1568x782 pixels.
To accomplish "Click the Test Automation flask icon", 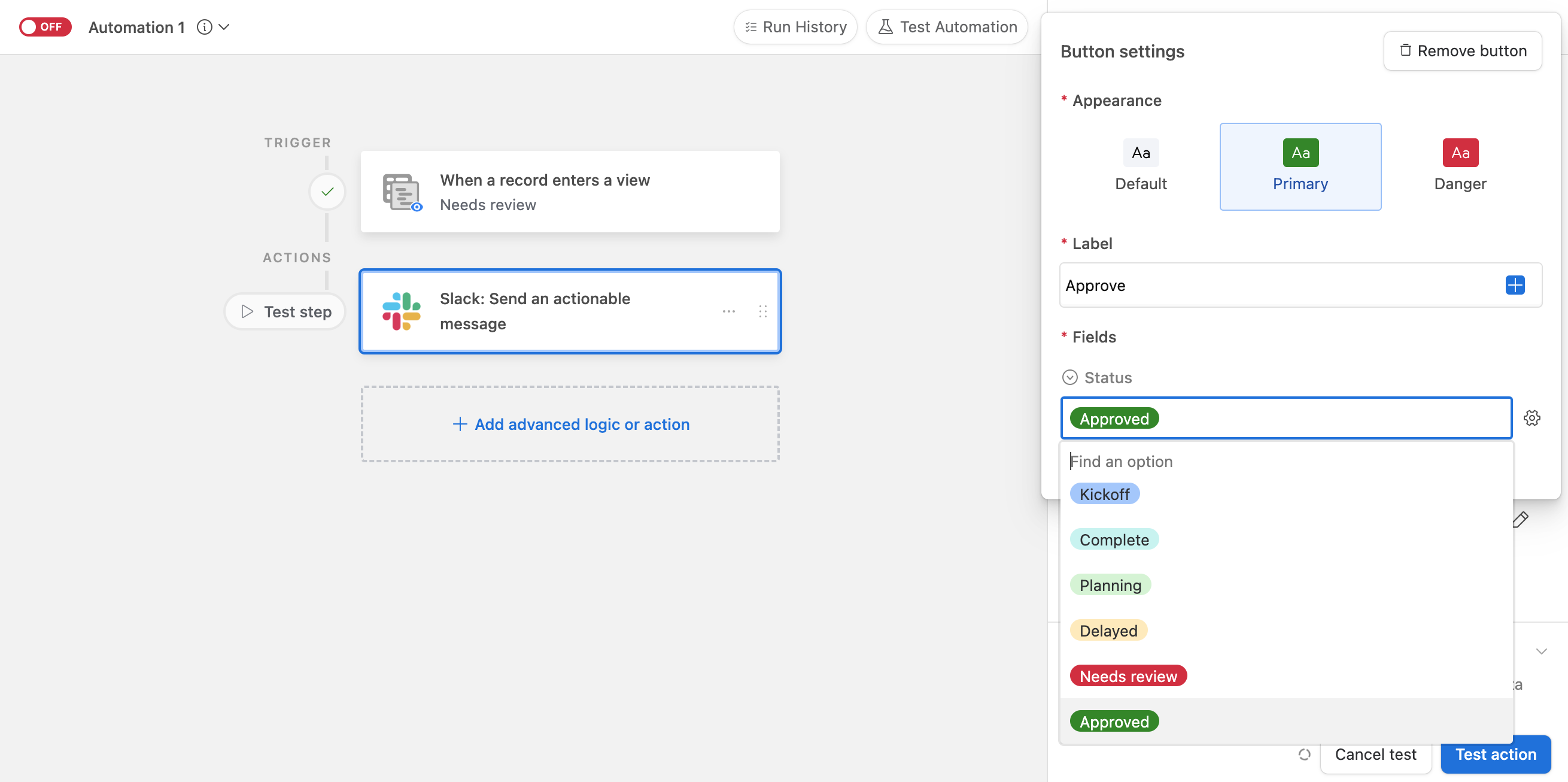I will [x=886, y=27].
